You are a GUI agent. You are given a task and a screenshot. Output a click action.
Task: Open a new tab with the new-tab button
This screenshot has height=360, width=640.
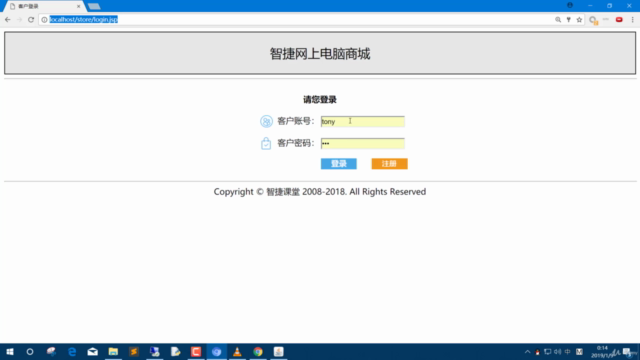click(x=94, y=7)
